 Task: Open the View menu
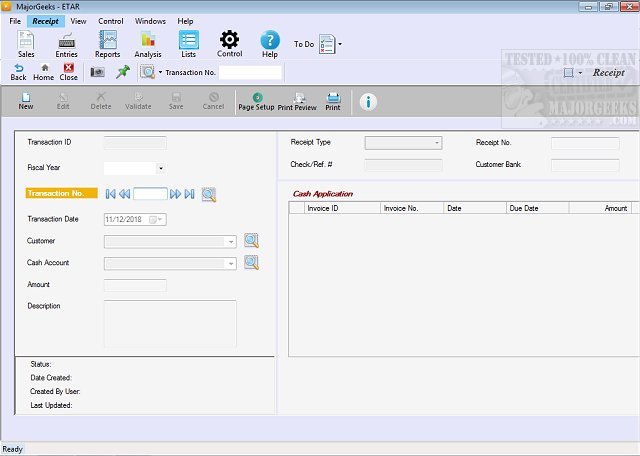pos(78,20)
